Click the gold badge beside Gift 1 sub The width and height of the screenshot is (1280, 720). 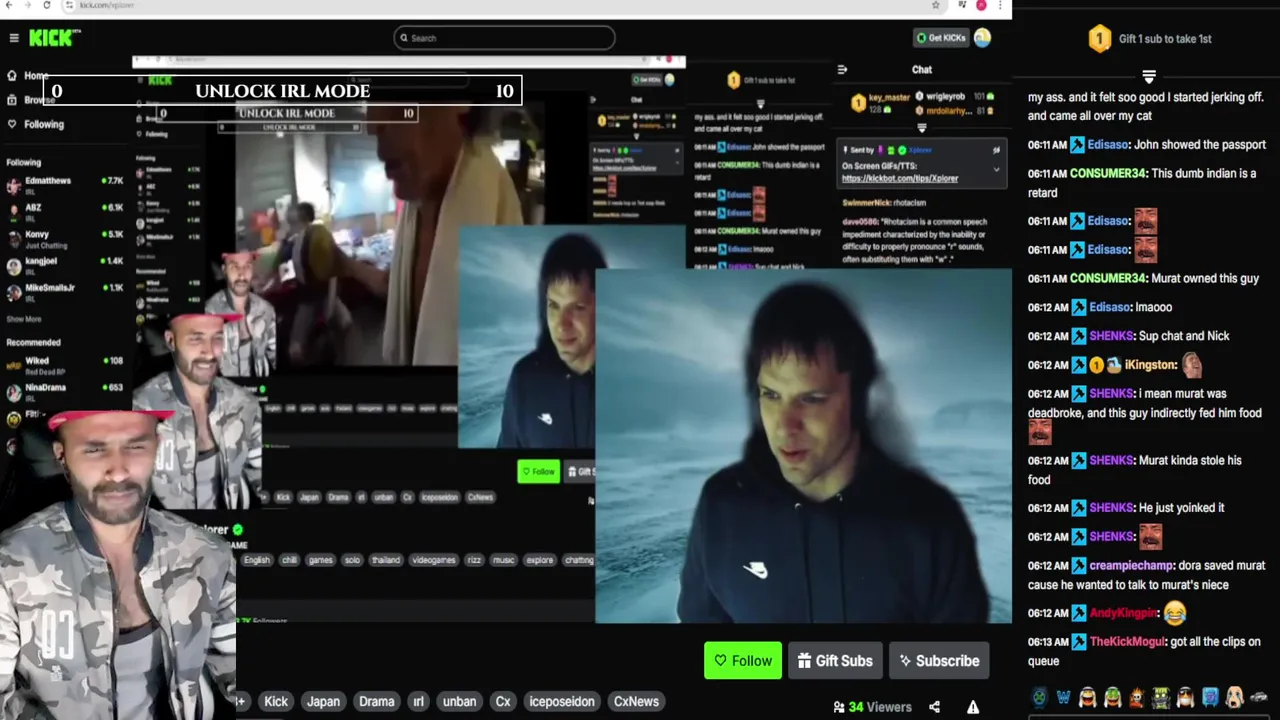pyautogui.click(x=1099, y=39)
